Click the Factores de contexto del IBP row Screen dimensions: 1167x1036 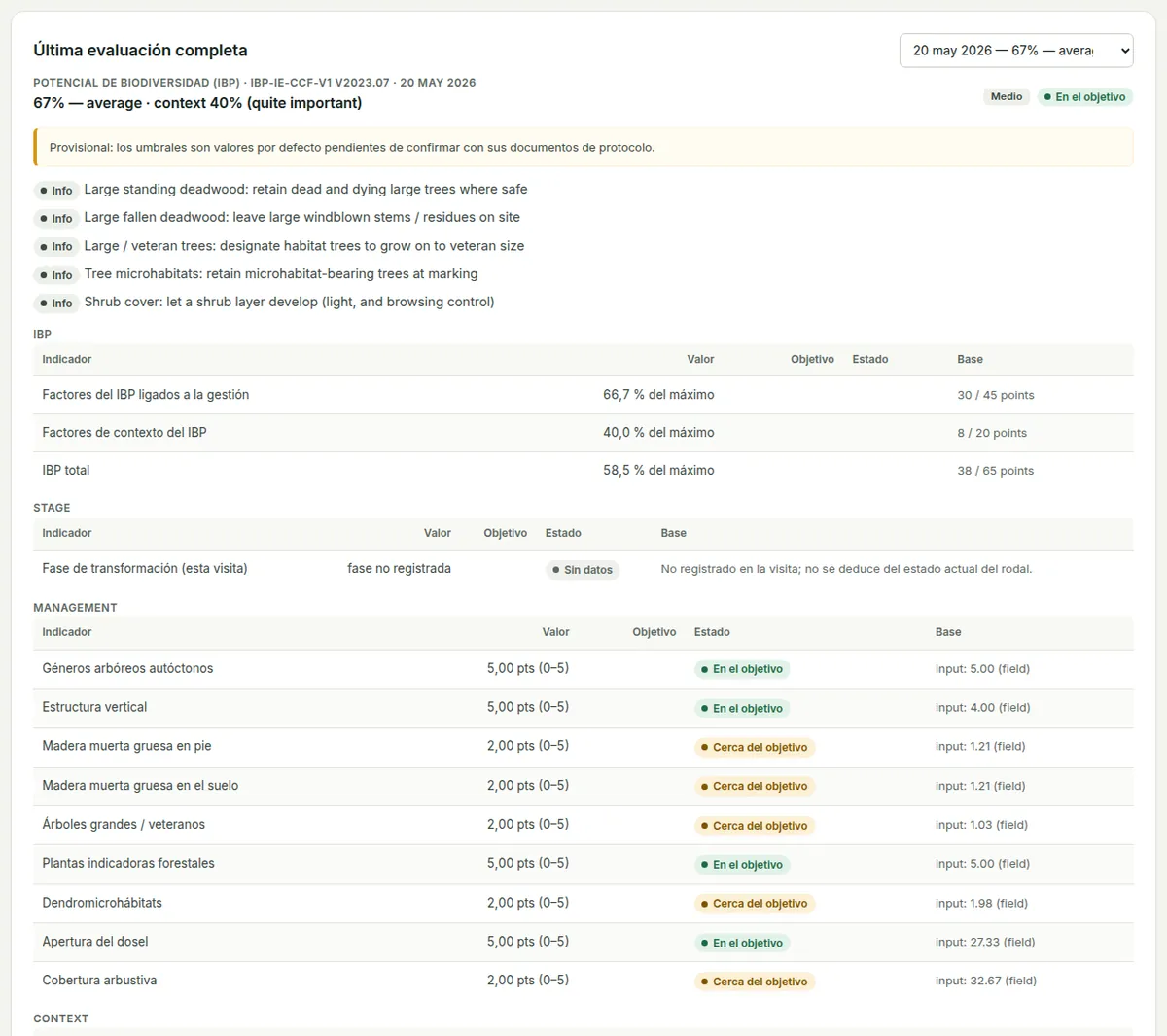pyautogui.click(x=583, y=433)
